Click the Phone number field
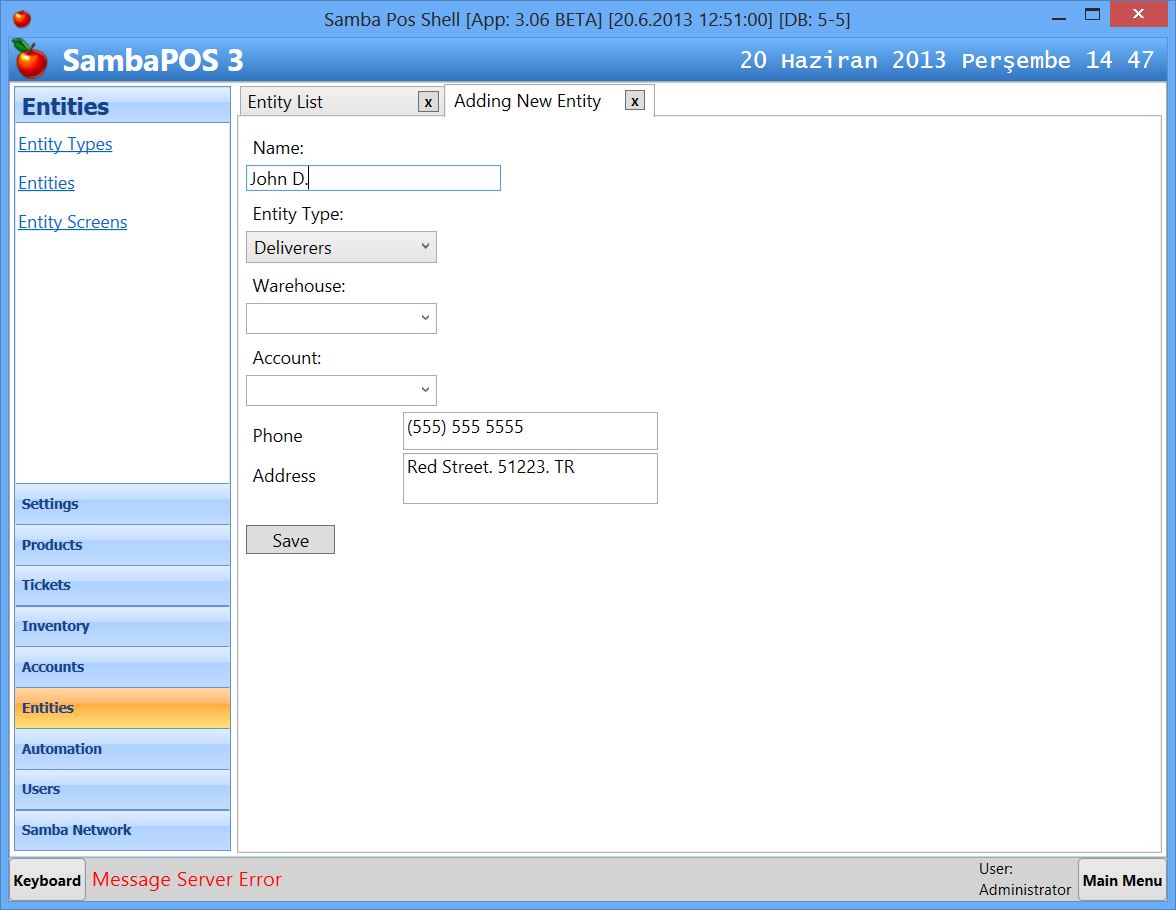The height and width of the screenshot is (910, 1176). 530,430
